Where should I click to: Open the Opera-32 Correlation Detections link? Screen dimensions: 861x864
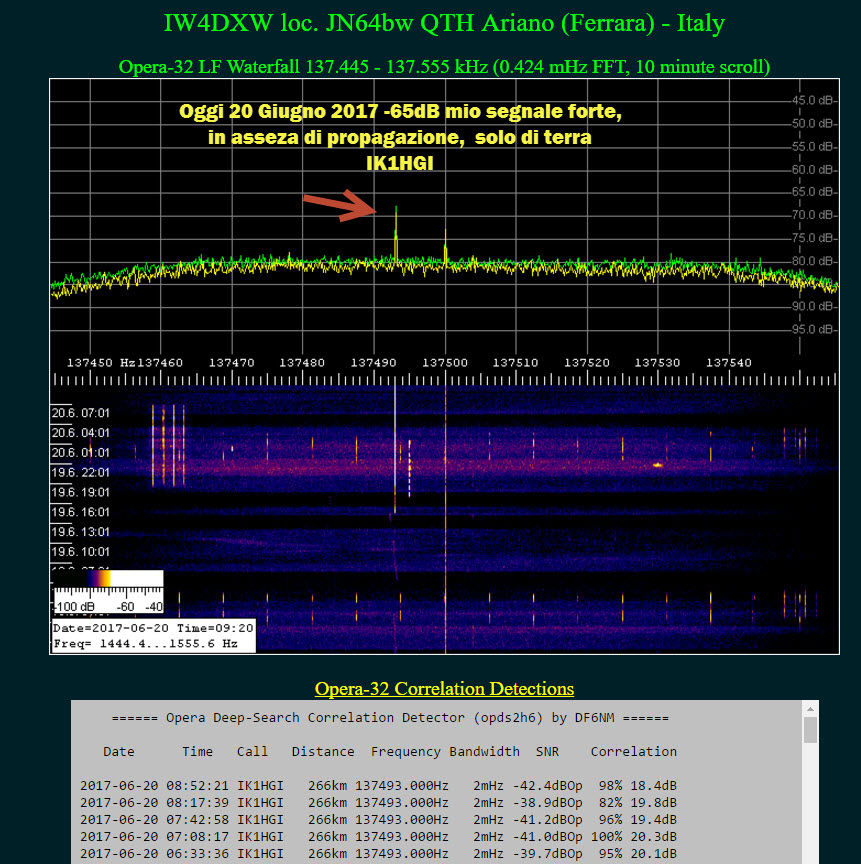click(x=444, y=689)
